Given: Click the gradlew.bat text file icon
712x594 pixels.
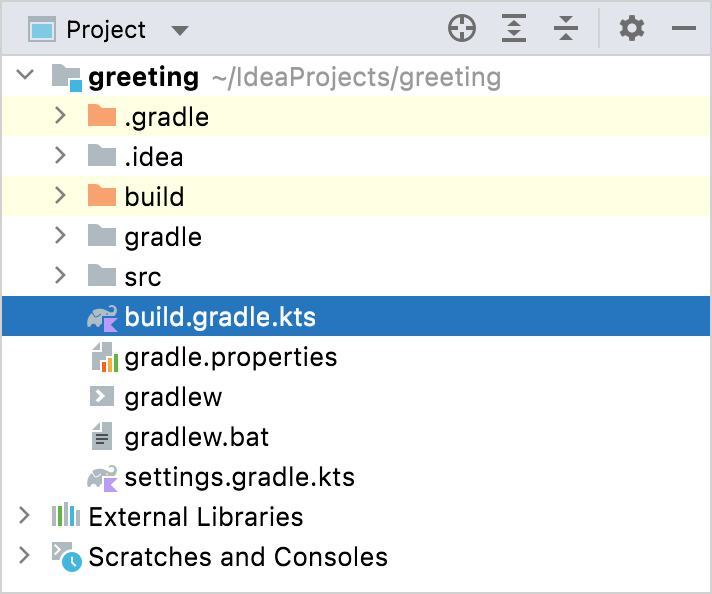Looking at the screenshot, I should click(102, 436).
